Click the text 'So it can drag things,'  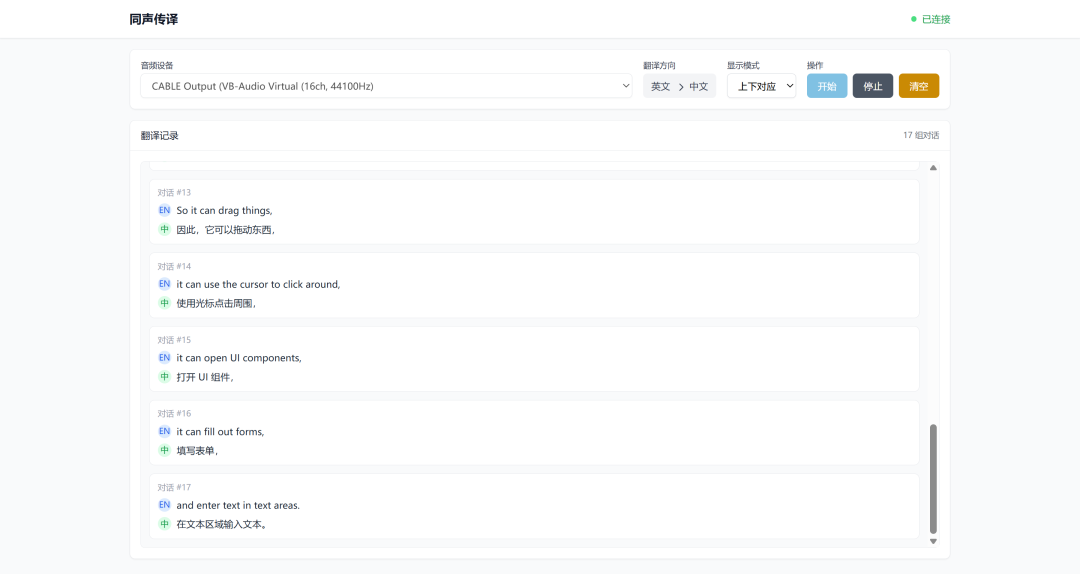point(225,210)
